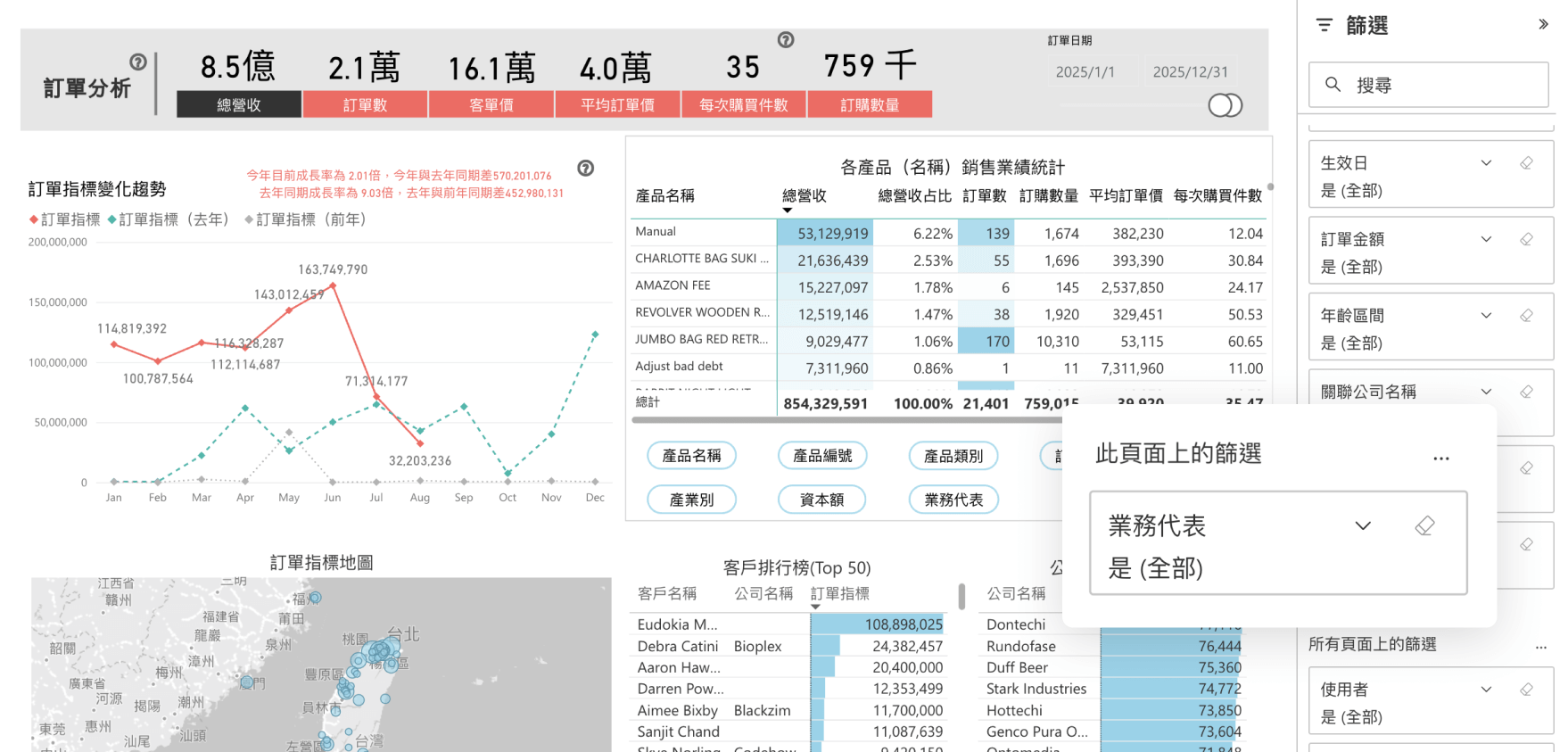Image resolution: width=1568 pixels, height=752 pixels.
Task: Clear the 訂單金額 filter with eraser icon
Action: [x=1526, y=239]
